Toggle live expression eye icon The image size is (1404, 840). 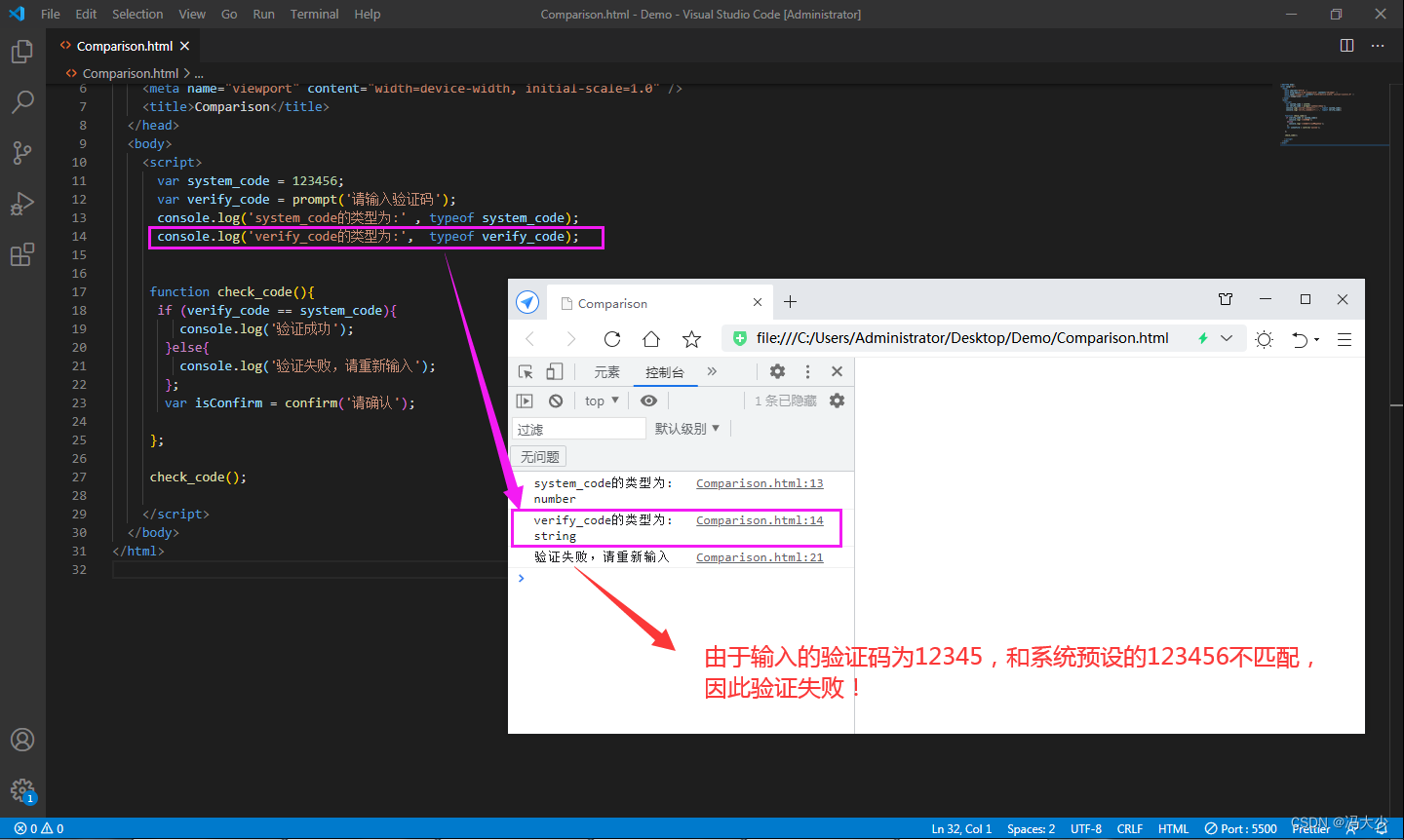pos(648,401)
